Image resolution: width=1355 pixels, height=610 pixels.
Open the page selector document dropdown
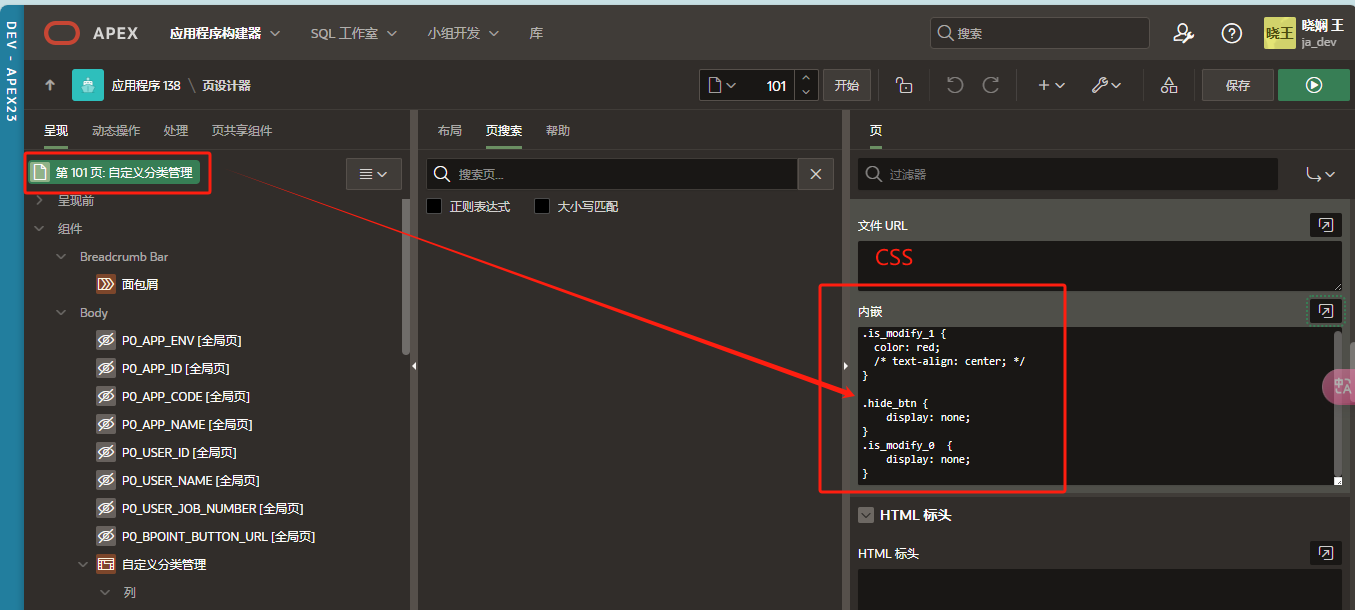(x=722, y=86)
